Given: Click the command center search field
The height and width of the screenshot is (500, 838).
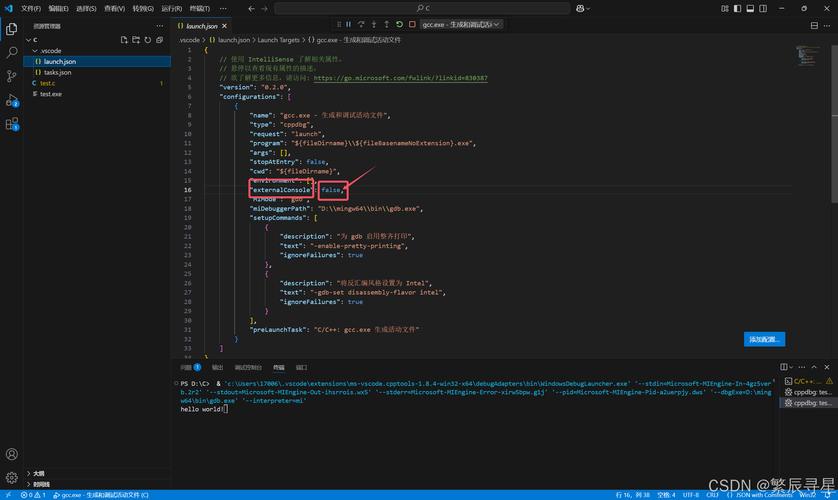Looking at the screenshot, I should click(x=422, y=9).
